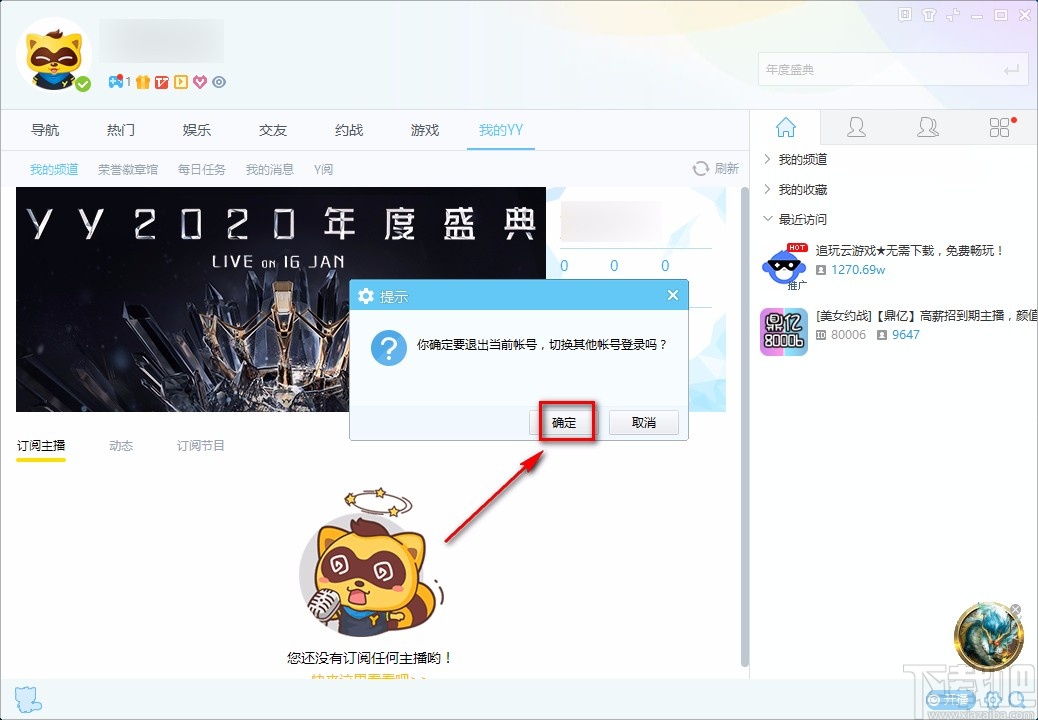The image size is (1038, 720).
Task: Open the two-person groups tab
Action: click(x=927, y=127)
